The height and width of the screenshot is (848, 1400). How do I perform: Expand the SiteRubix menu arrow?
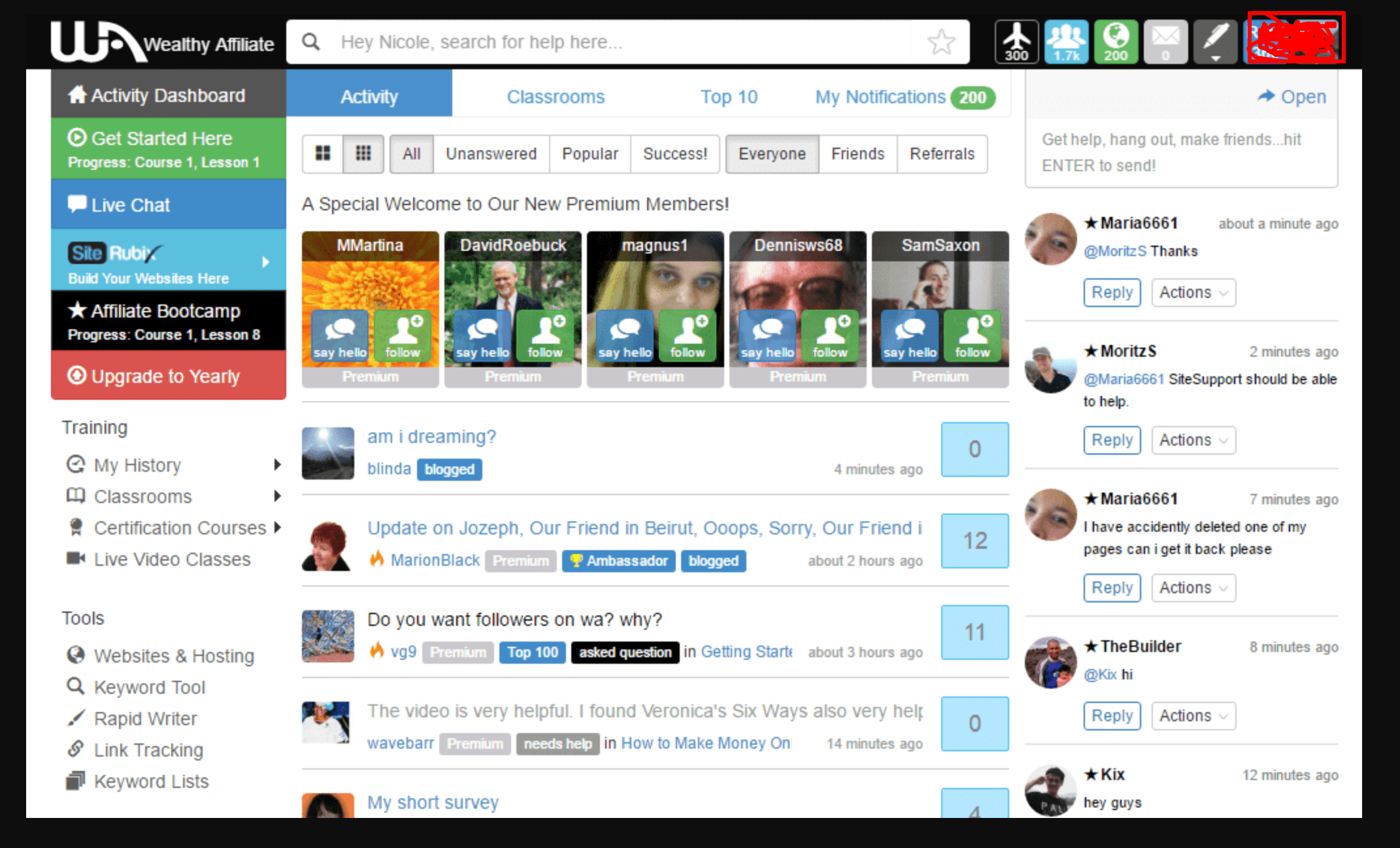[x=265, y=262]
